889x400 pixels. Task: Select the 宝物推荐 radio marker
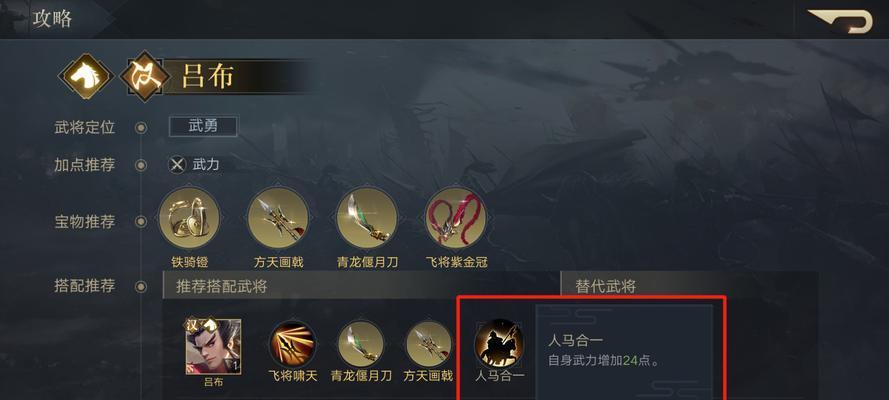point(141,222)
